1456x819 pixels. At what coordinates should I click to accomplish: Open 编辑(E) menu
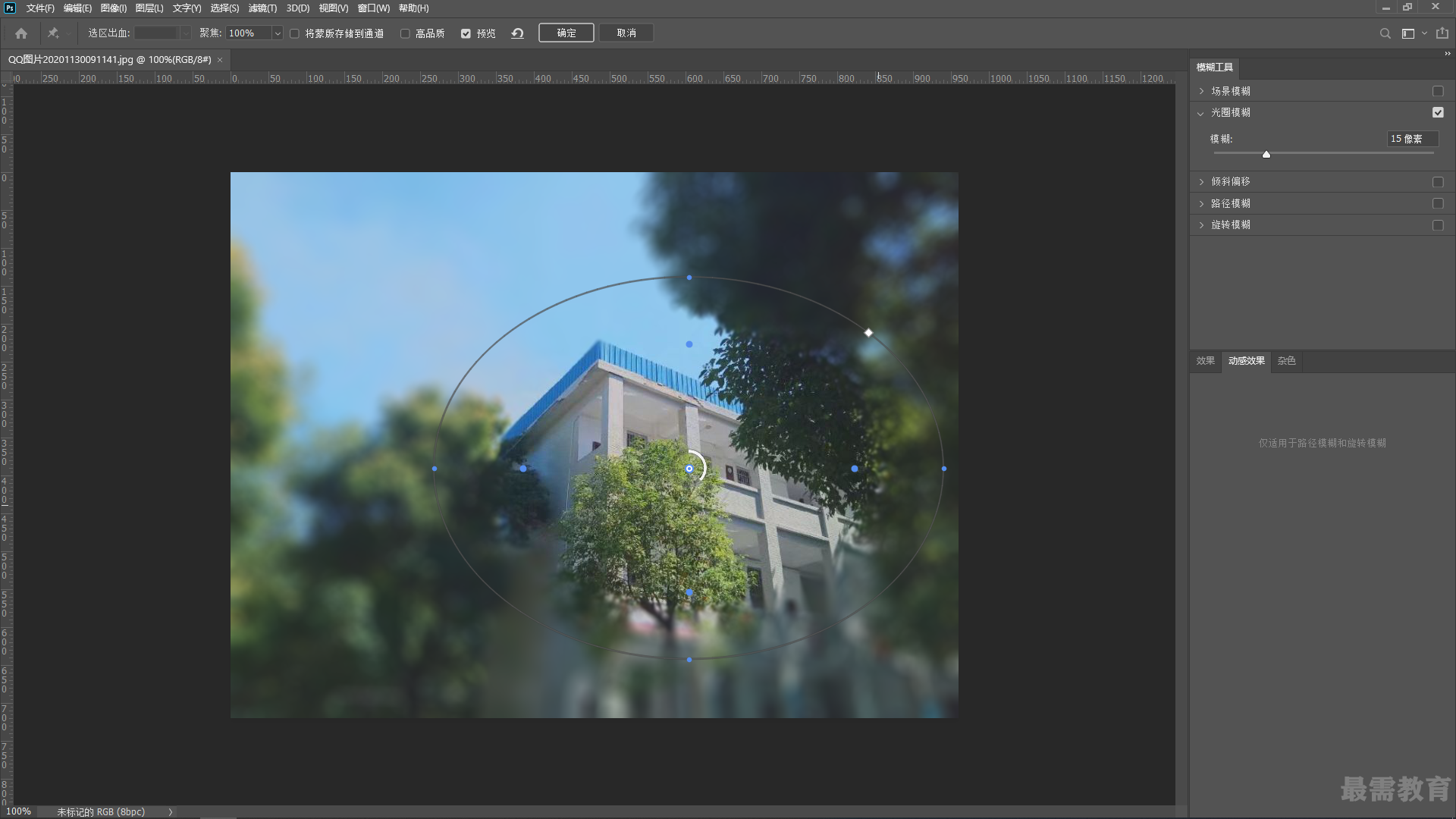(x=77, y=8)
